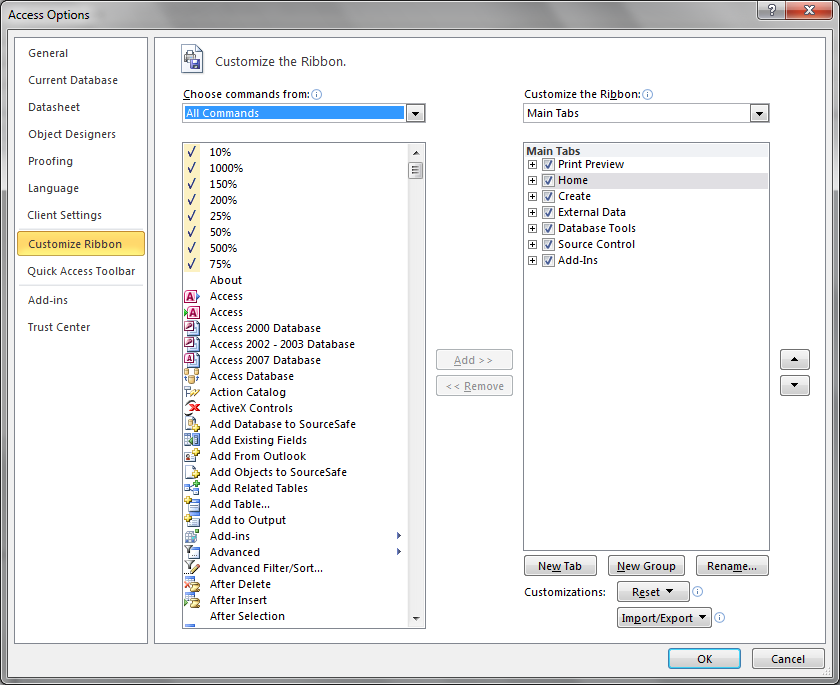Uncheck the Home tab checkbox
This screenshot has width=840, height=685.
click(548, 180)
